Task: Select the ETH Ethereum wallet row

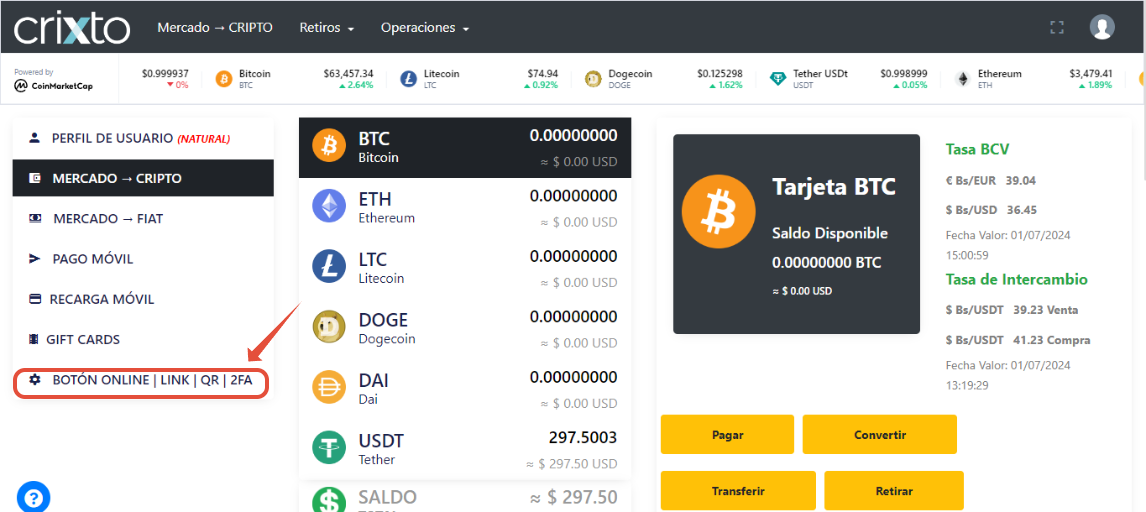Action: pos(465,207)
